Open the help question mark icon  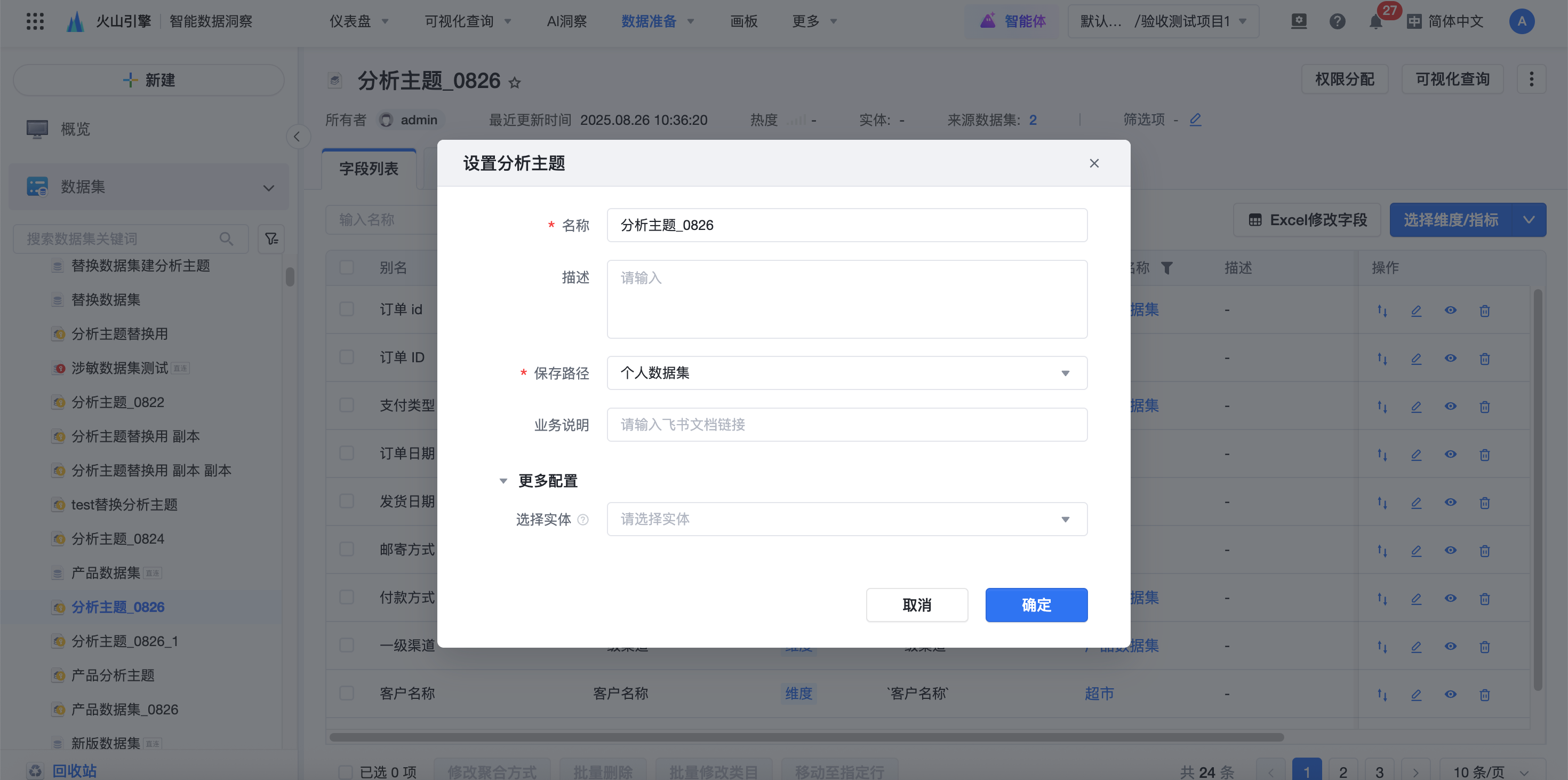pyautogui.click(x=1337, y=22)
